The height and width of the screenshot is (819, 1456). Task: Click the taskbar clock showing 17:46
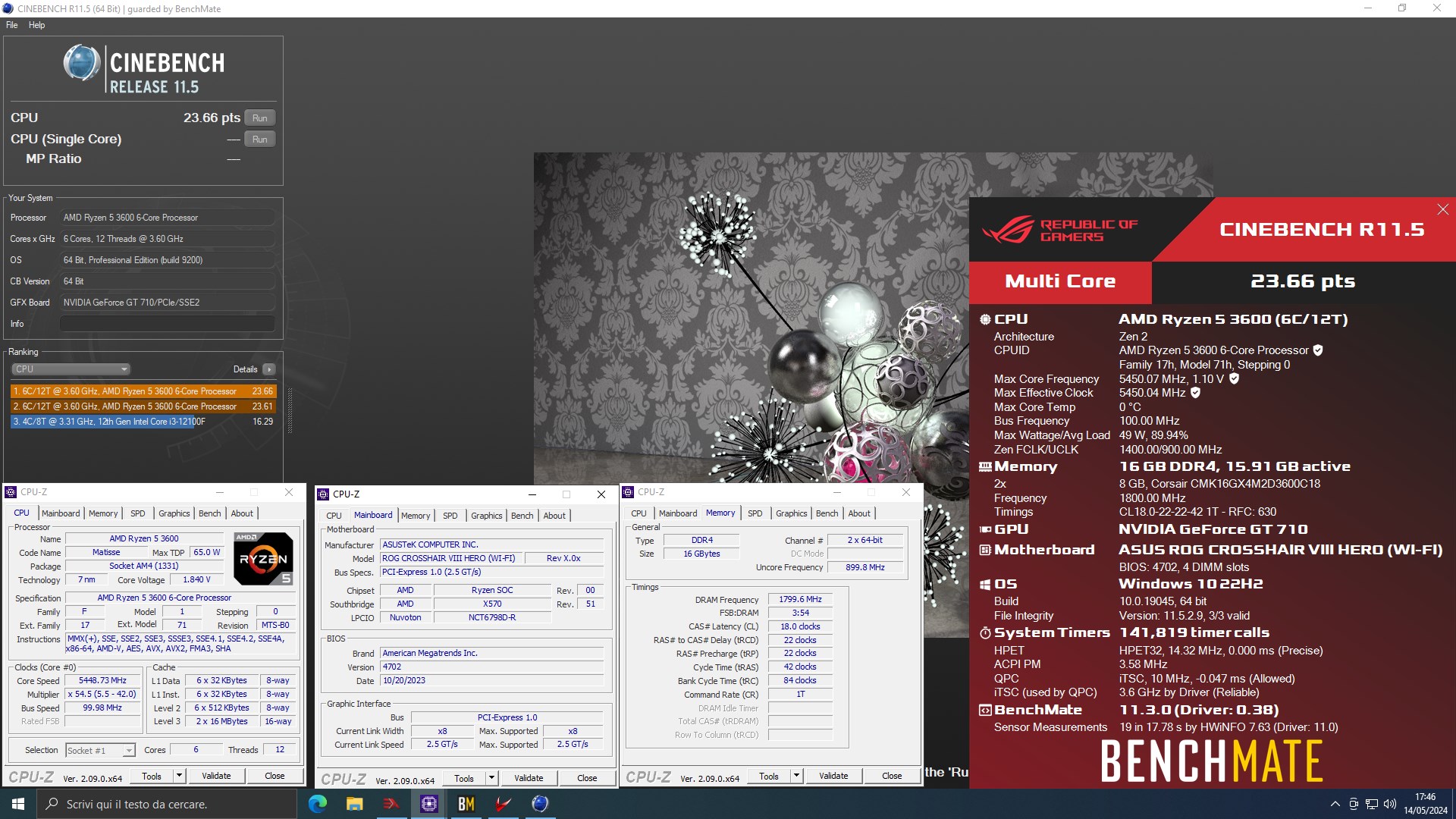pos(1425,804)
